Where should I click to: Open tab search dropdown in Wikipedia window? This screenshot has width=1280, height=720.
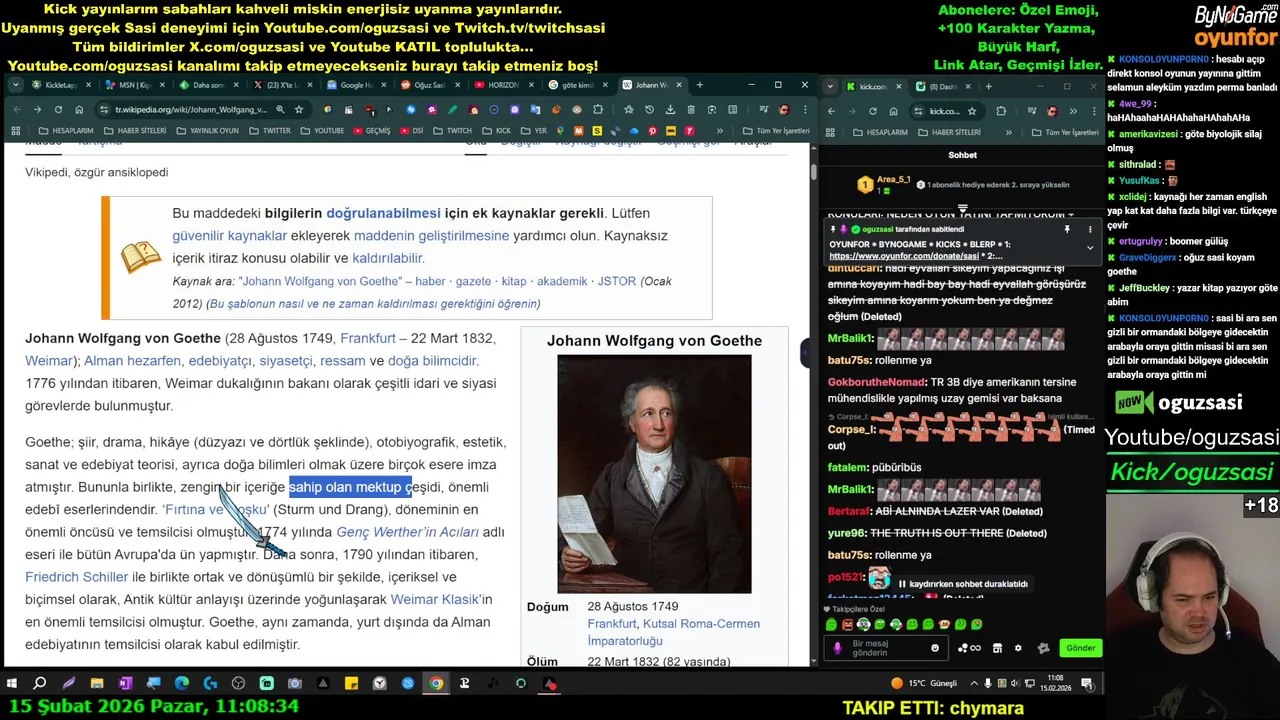[x=16, y=85]
